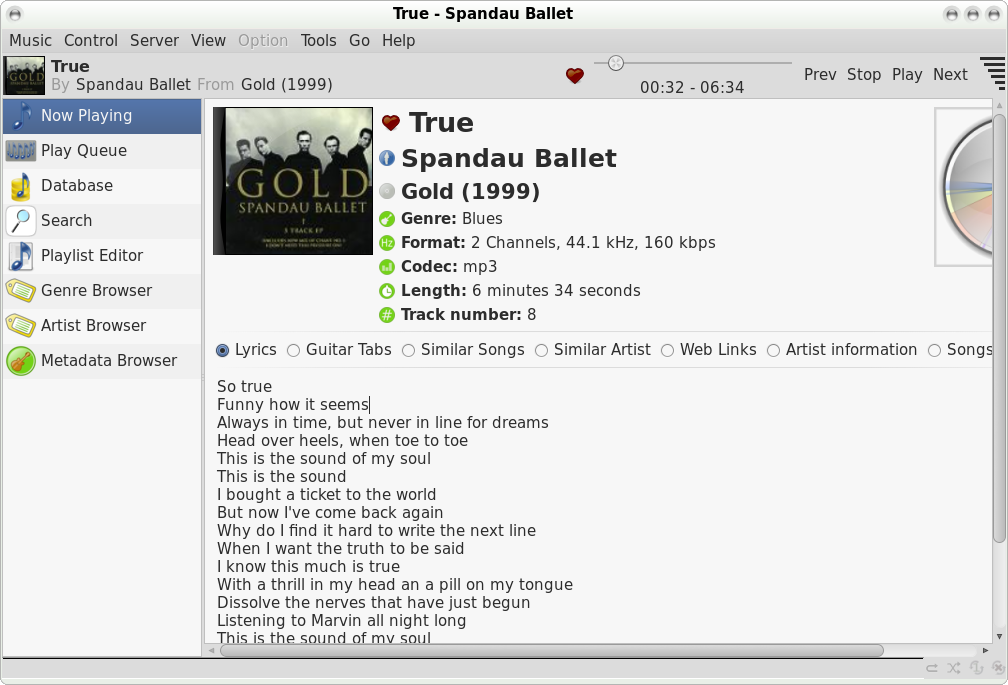Screen dimensions: 1008x685
Task: Open the Tools menu
Action: click(318, 41)
